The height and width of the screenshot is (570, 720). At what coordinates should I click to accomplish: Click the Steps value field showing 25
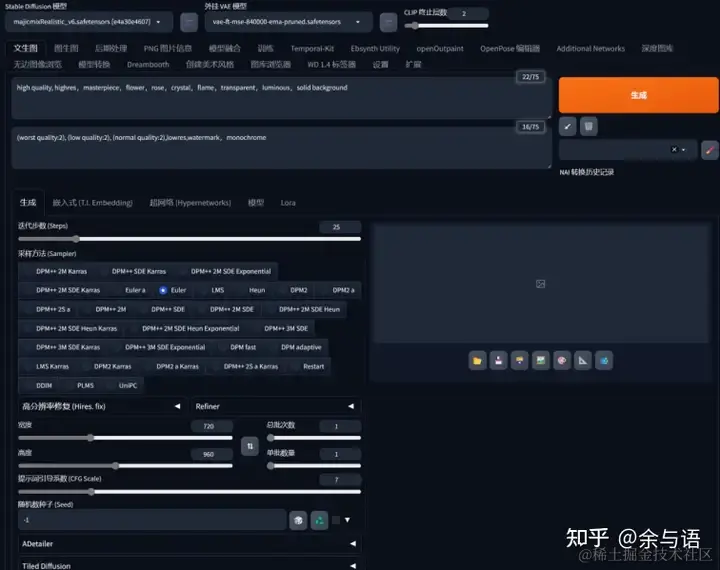point(340,227)
